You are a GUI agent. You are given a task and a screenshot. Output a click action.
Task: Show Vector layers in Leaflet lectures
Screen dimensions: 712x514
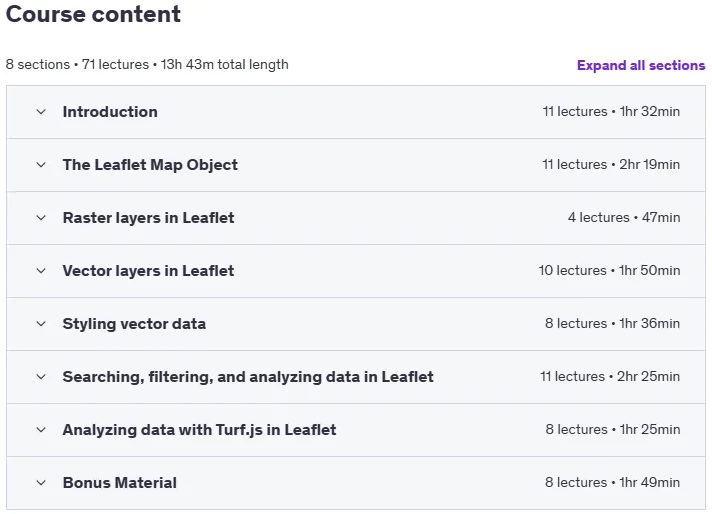[148, 271]
